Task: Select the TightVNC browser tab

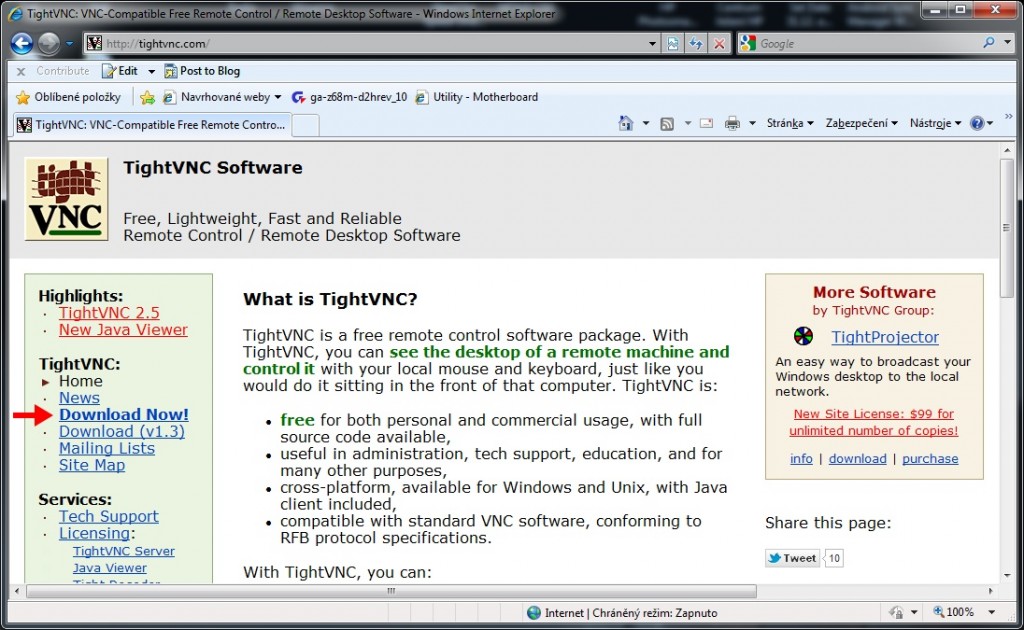Action: point(151,125)
